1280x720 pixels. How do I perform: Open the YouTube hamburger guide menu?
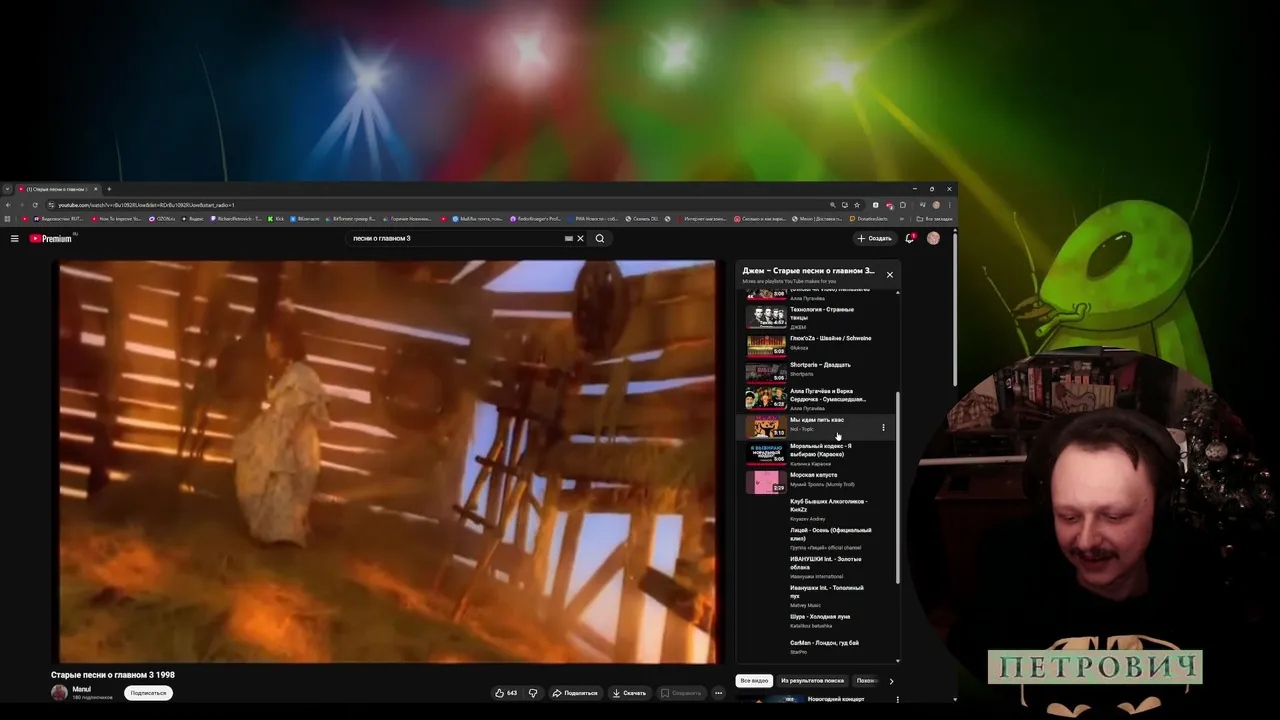coord(14,238)
